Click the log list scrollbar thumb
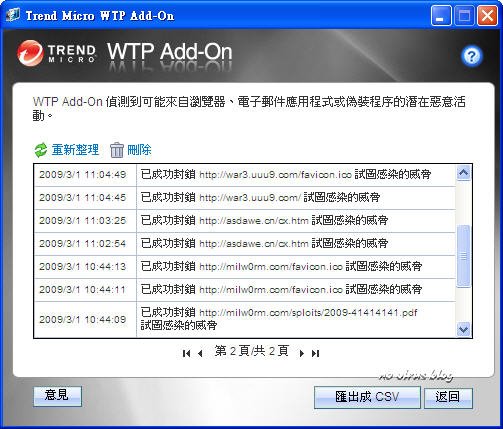503x429 pixels. point(463,256)
